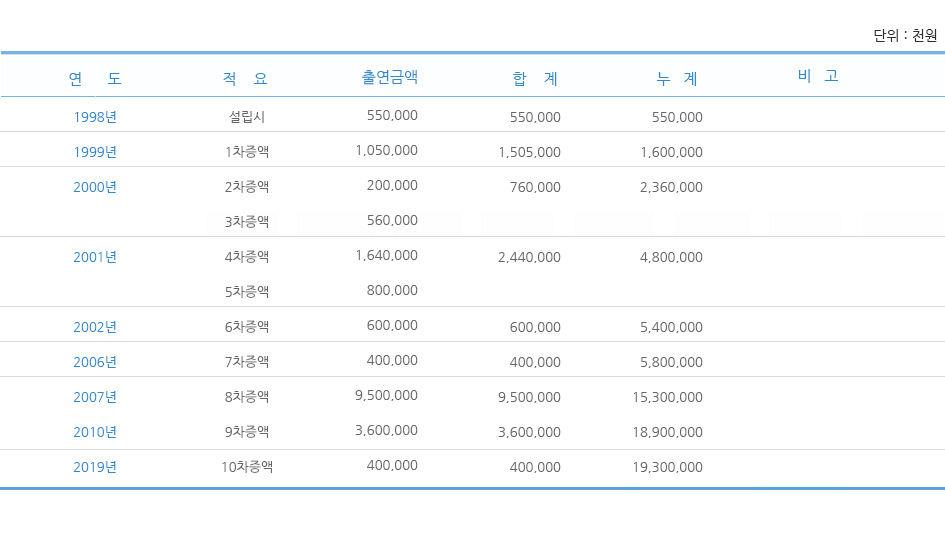Select the 2000년 year entry

point(95,187)
